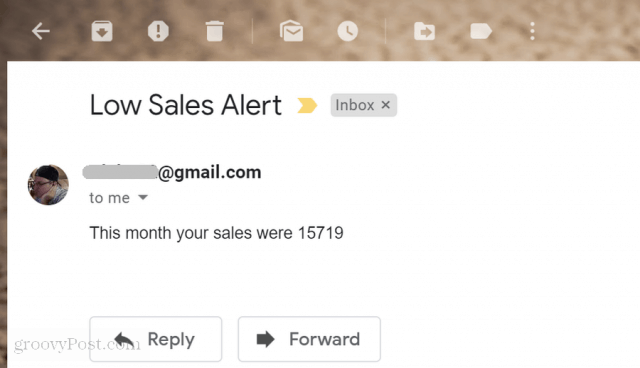Snooze the email with clock icon

pos(348,31)
